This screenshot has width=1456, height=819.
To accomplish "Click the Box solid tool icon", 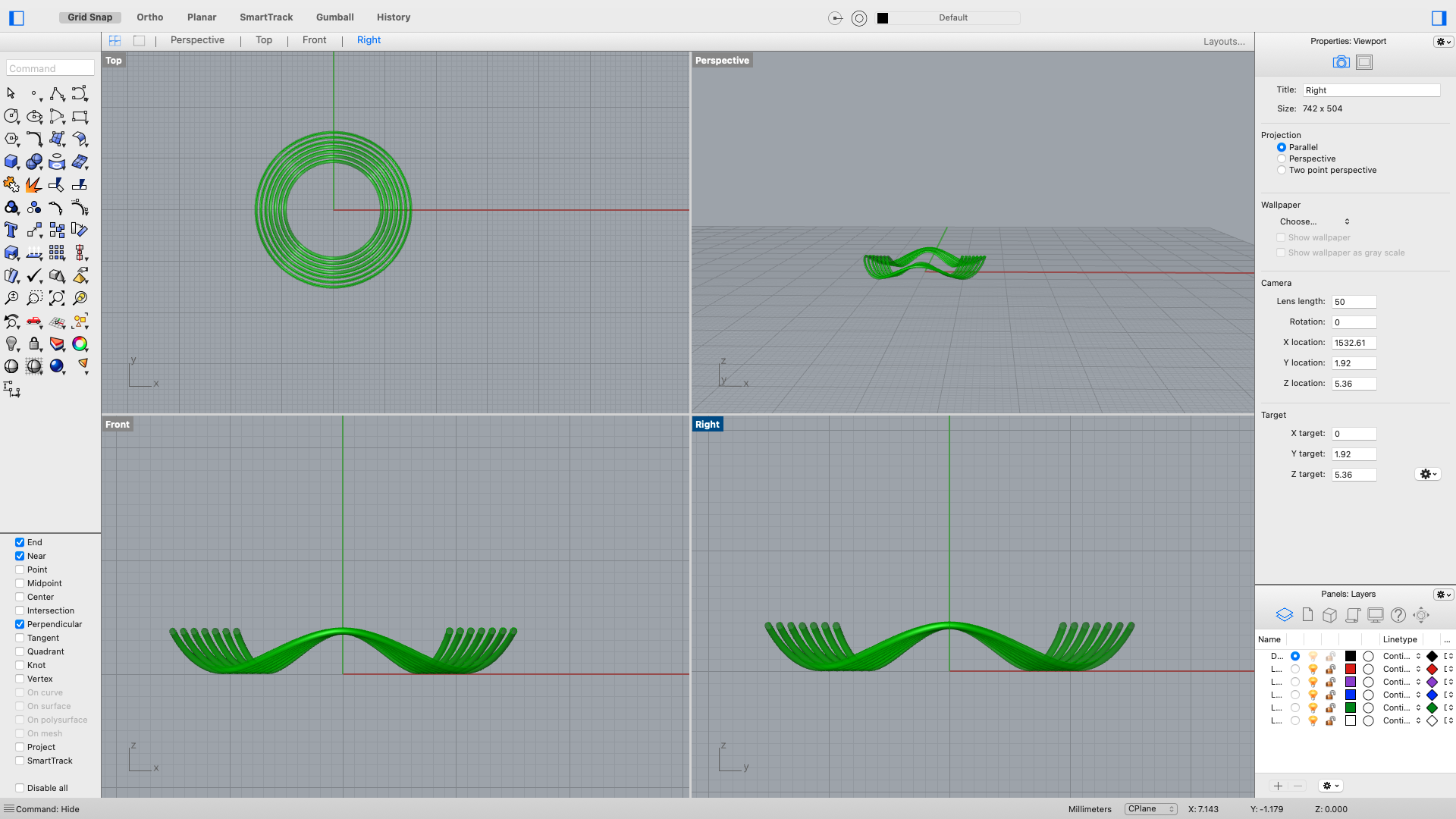I will [11, 162].
